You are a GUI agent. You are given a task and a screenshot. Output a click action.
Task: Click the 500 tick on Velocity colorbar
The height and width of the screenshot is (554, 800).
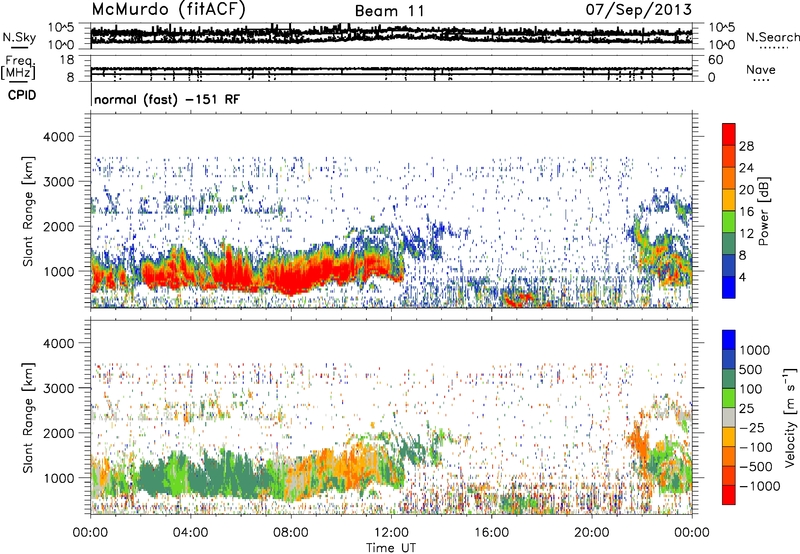tap(749, 369)
